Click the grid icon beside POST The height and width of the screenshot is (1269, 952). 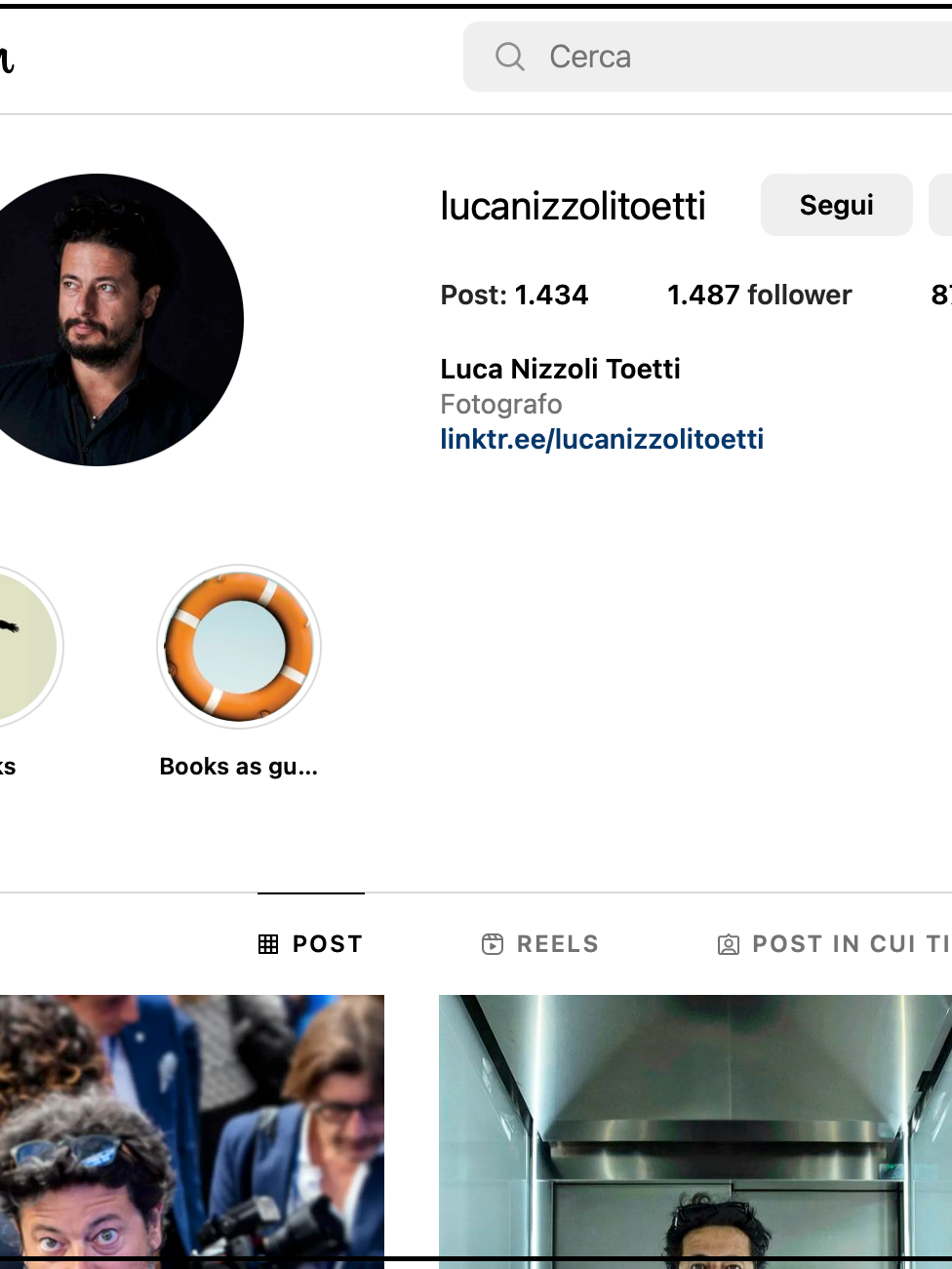(268, 944)
